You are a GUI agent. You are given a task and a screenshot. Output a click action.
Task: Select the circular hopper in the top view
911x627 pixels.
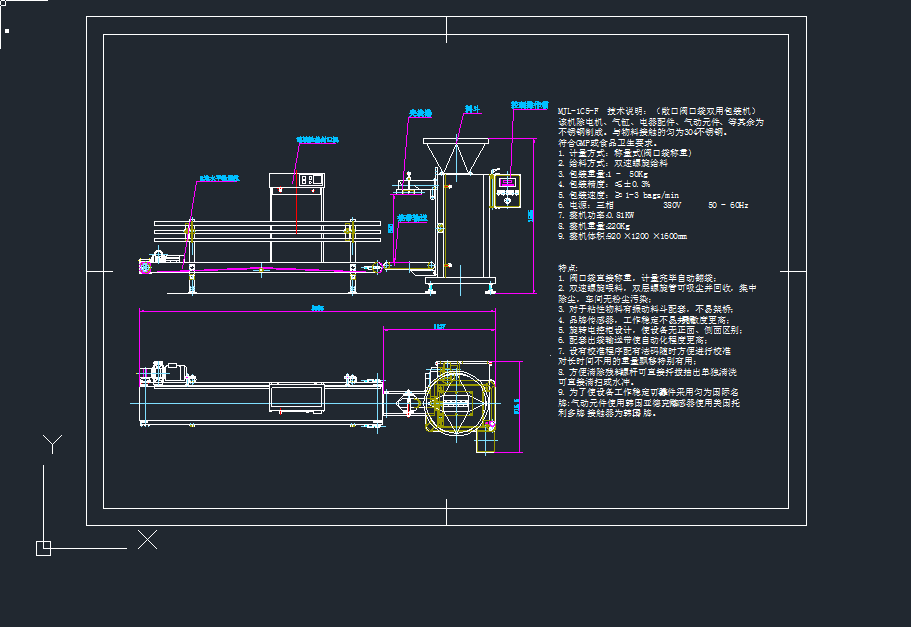(456, 401)
